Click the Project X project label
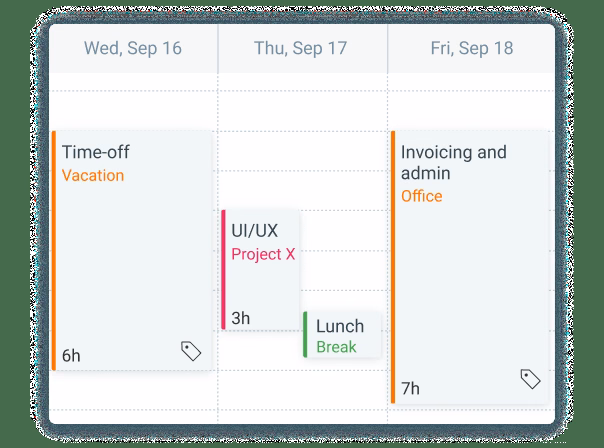This screenshot has height=448, width=604. pos(263,254)
